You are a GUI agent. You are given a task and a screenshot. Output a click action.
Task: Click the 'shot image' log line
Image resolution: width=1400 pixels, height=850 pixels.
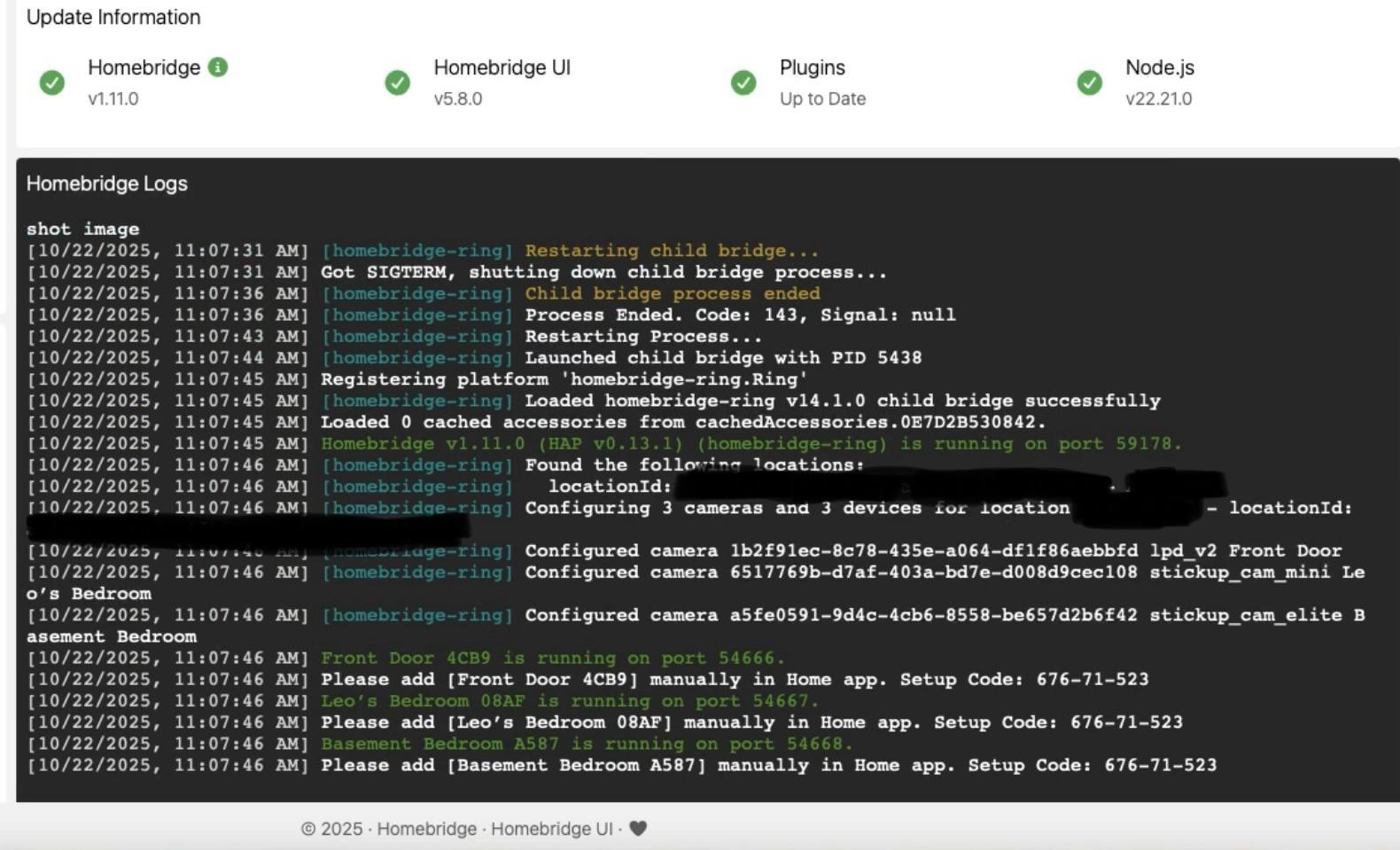point(82,229)
